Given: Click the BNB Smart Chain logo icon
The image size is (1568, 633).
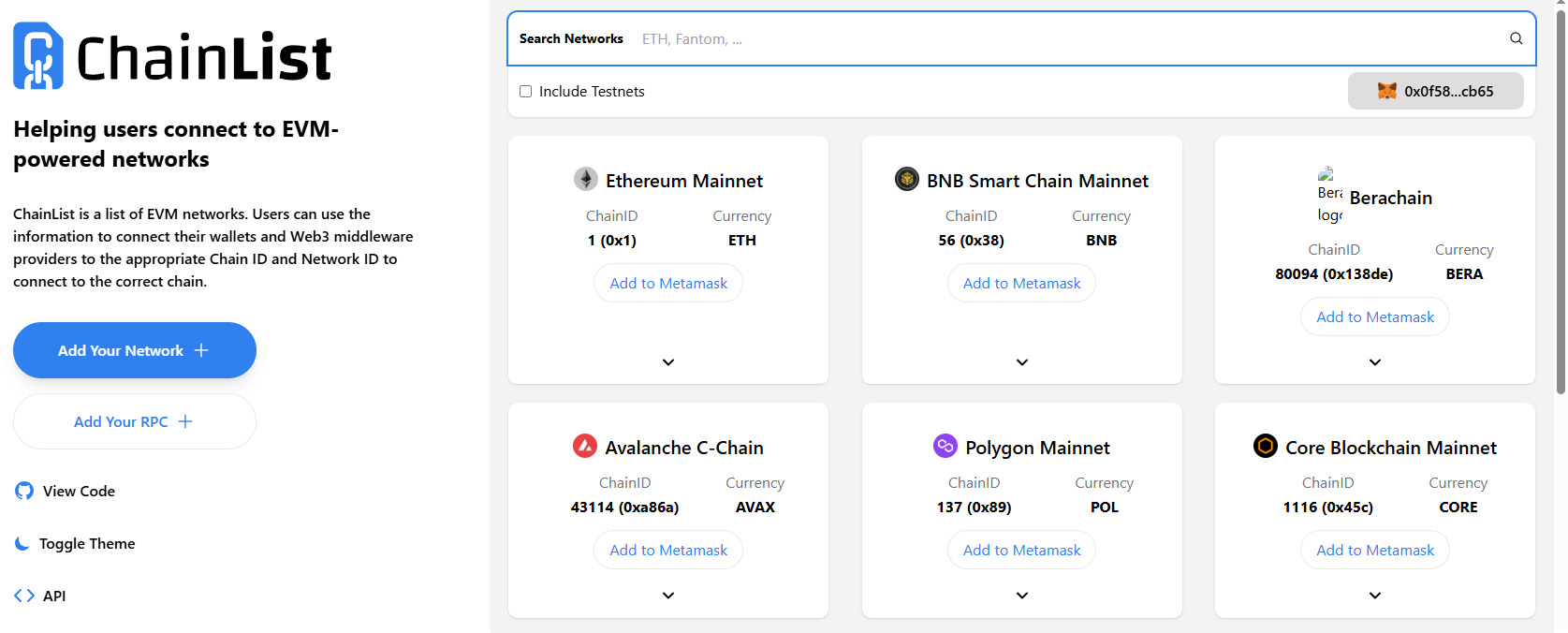Looking at the screenshot, I should point(907,179).
